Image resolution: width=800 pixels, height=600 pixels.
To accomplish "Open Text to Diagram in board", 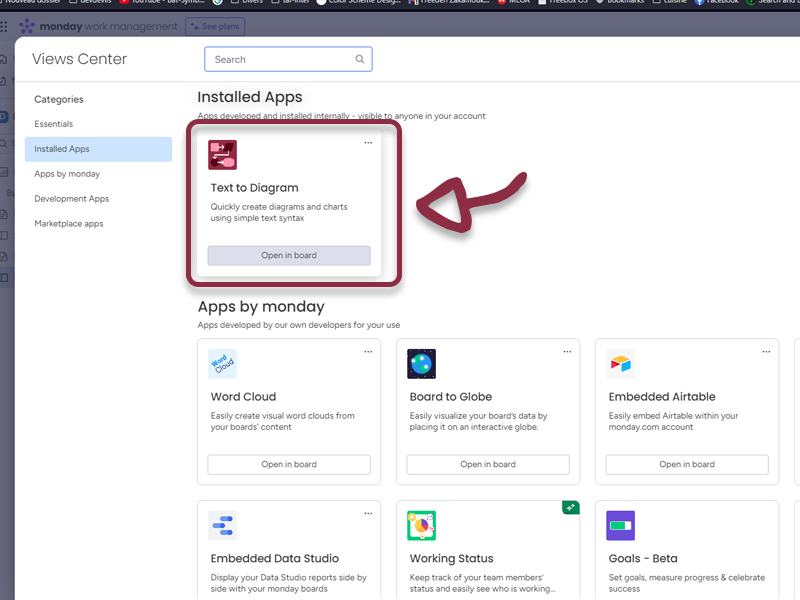I will point(289,256).
